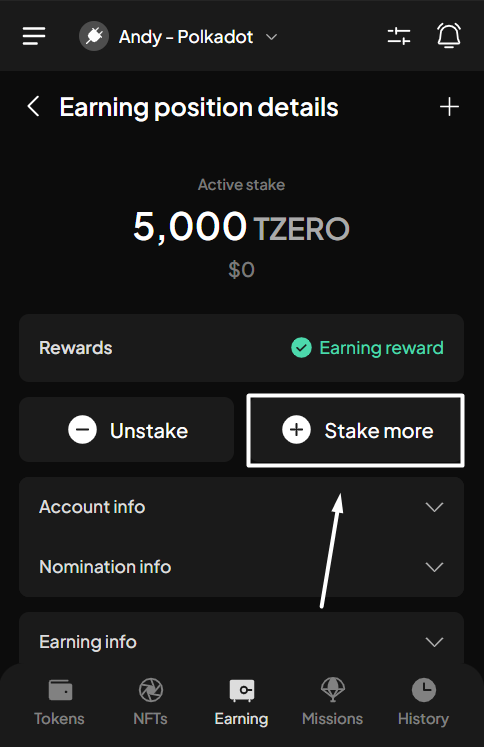Open the History tab
This screenshot has height=747, width=484.
tap(424, 703)
